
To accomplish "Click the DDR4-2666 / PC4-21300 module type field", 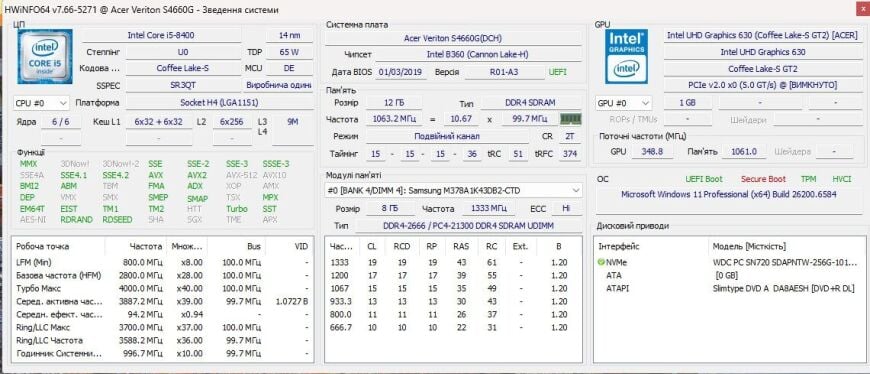I will pyautogui.click(x=468, y=226).
